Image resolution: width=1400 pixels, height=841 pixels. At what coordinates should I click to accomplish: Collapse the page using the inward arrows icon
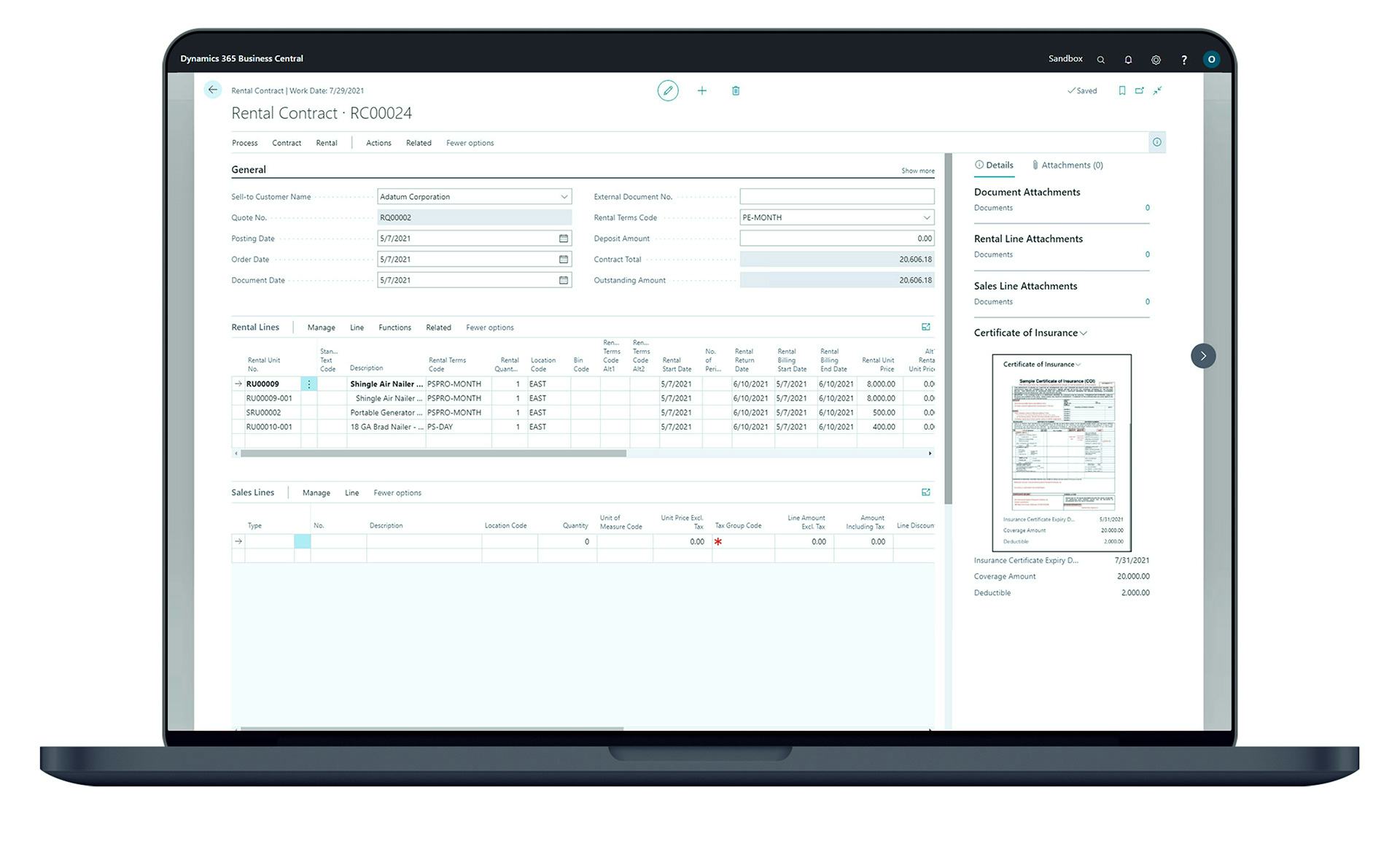[x=1157, y=90]
